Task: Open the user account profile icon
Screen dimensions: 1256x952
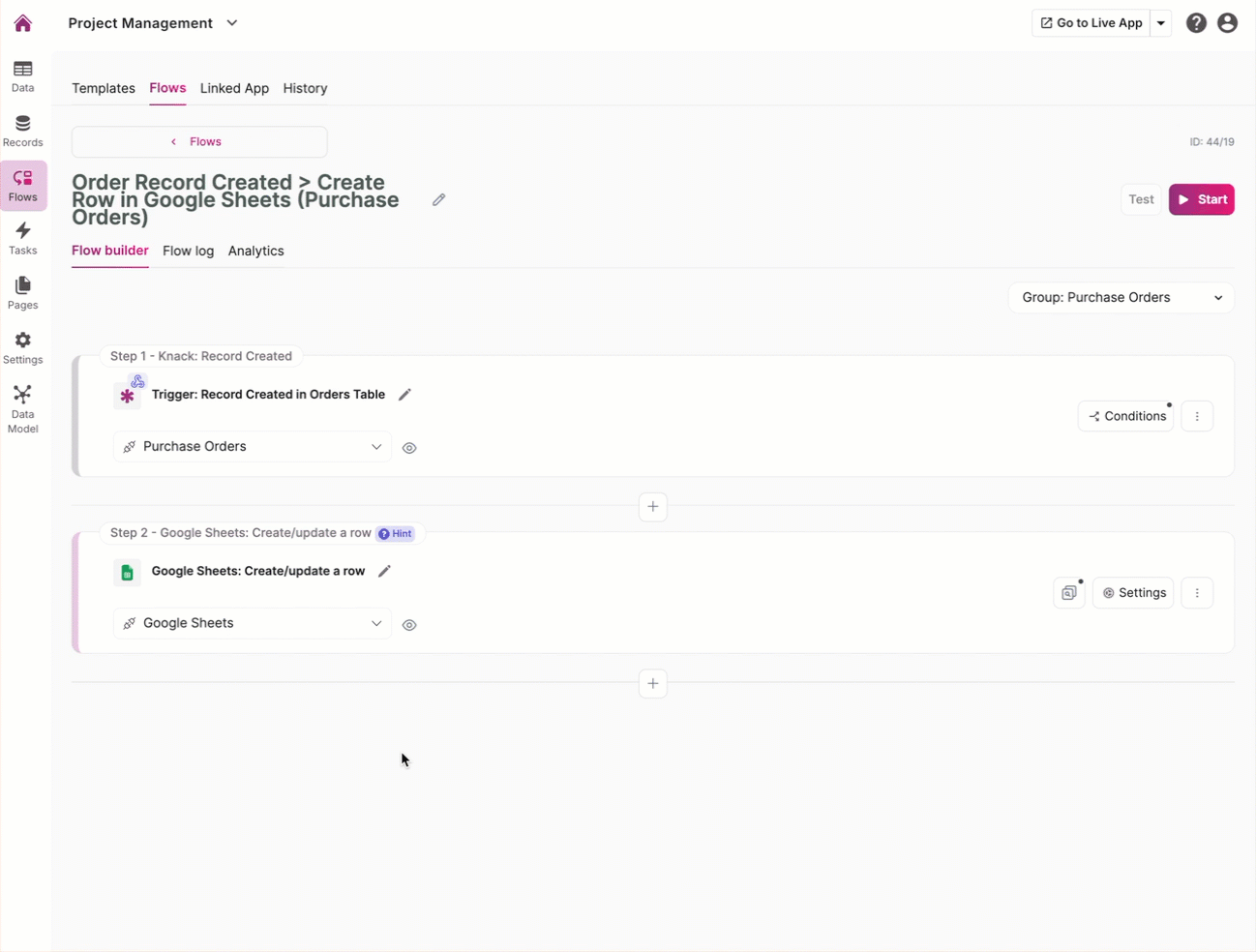Action: tap(1227, 23)
